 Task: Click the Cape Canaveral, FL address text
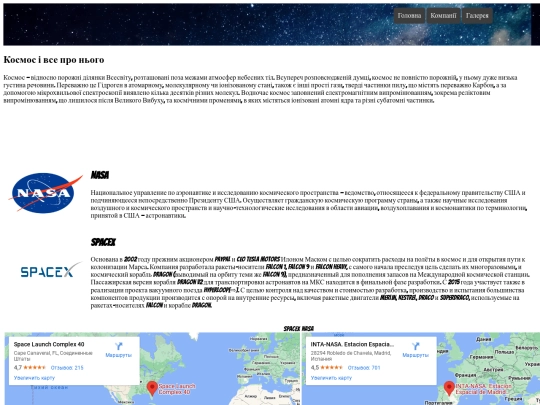point(53,356)
